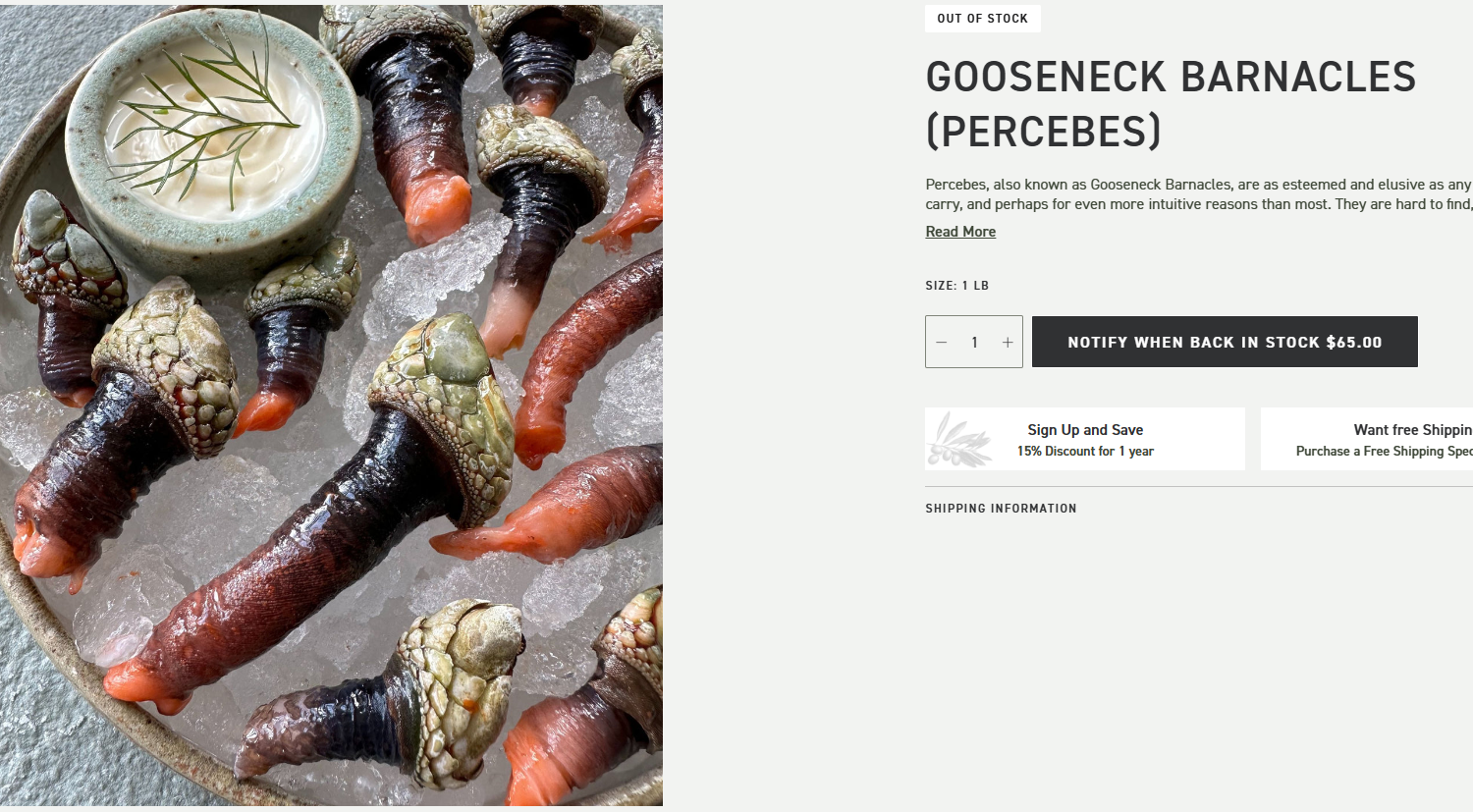Click the Gooseneck Barnacles (Percebes) title
This screenshot has width=1473, height=812.
(1171, 104)
